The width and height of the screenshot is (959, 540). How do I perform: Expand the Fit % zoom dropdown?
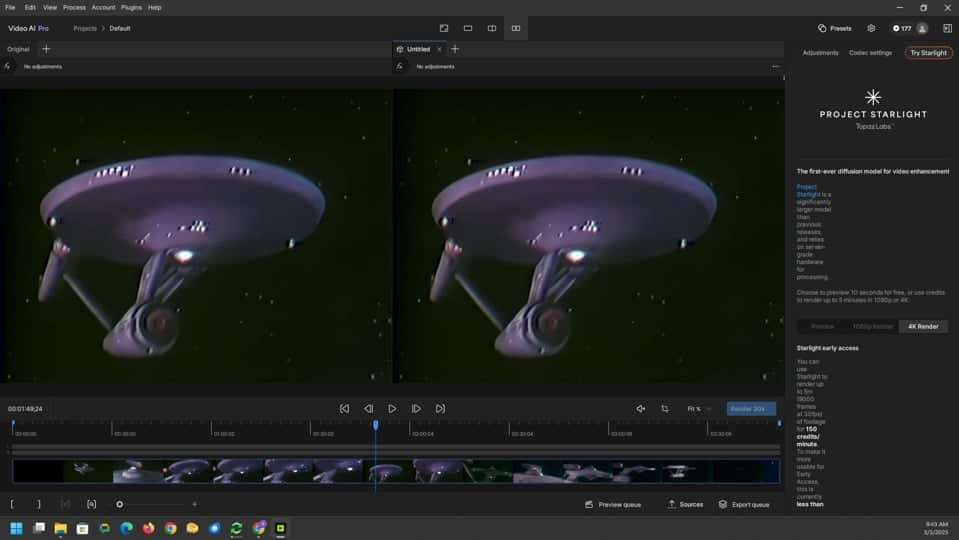698,409
